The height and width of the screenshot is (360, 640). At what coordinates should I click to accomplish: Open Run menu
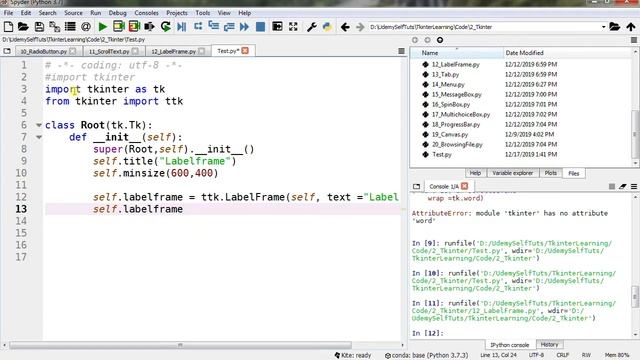(96, 13)
